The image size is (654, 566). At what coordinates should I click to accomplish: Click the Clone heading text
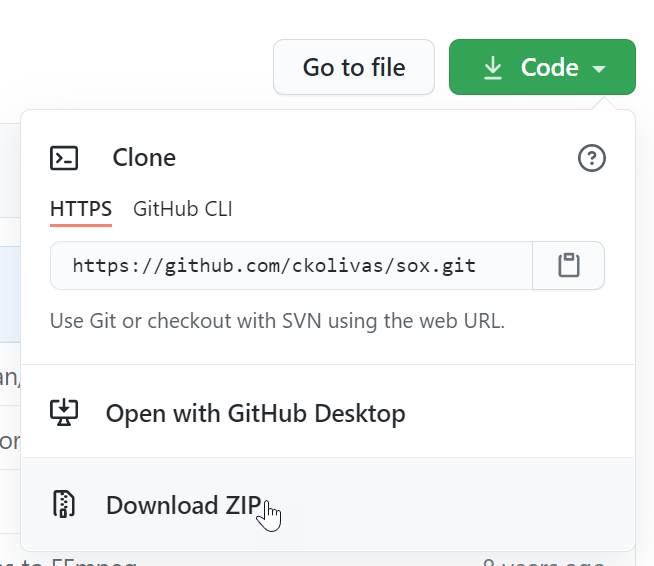[144, 158]
